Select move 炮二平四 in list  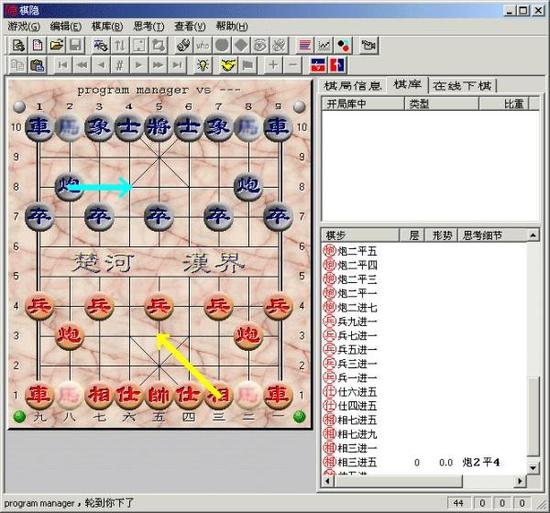[351, 265]
